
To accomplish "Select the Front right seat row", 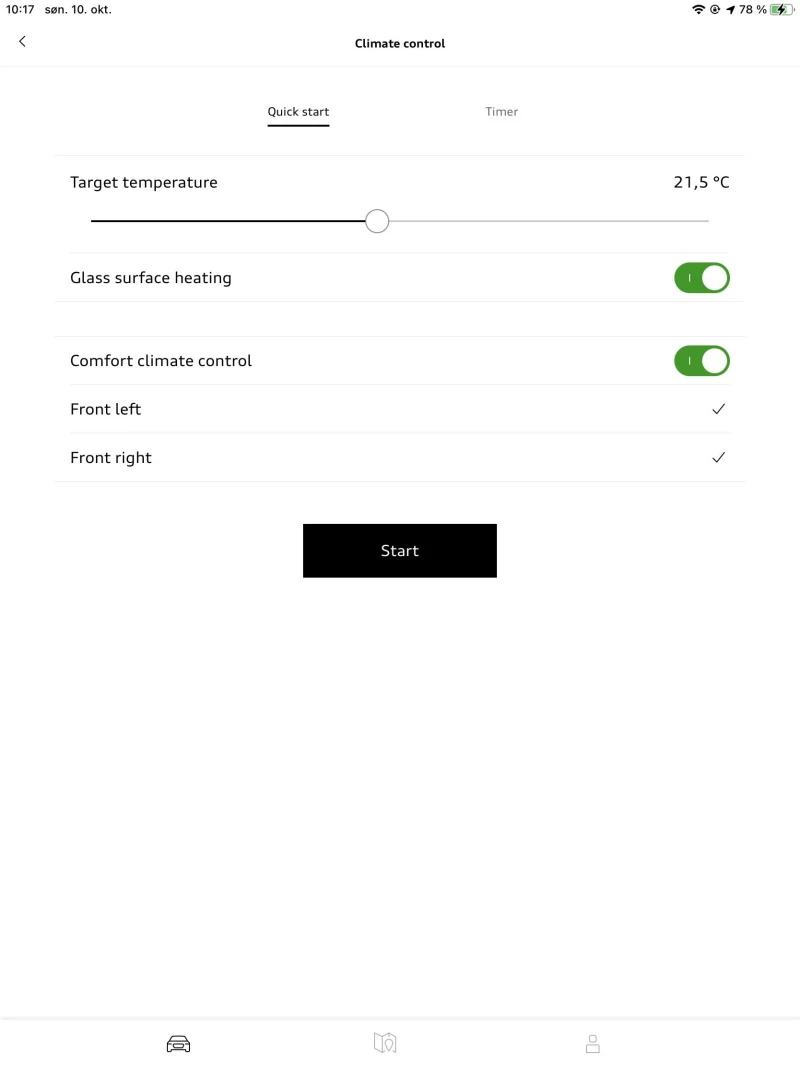I will pos(111,458).
